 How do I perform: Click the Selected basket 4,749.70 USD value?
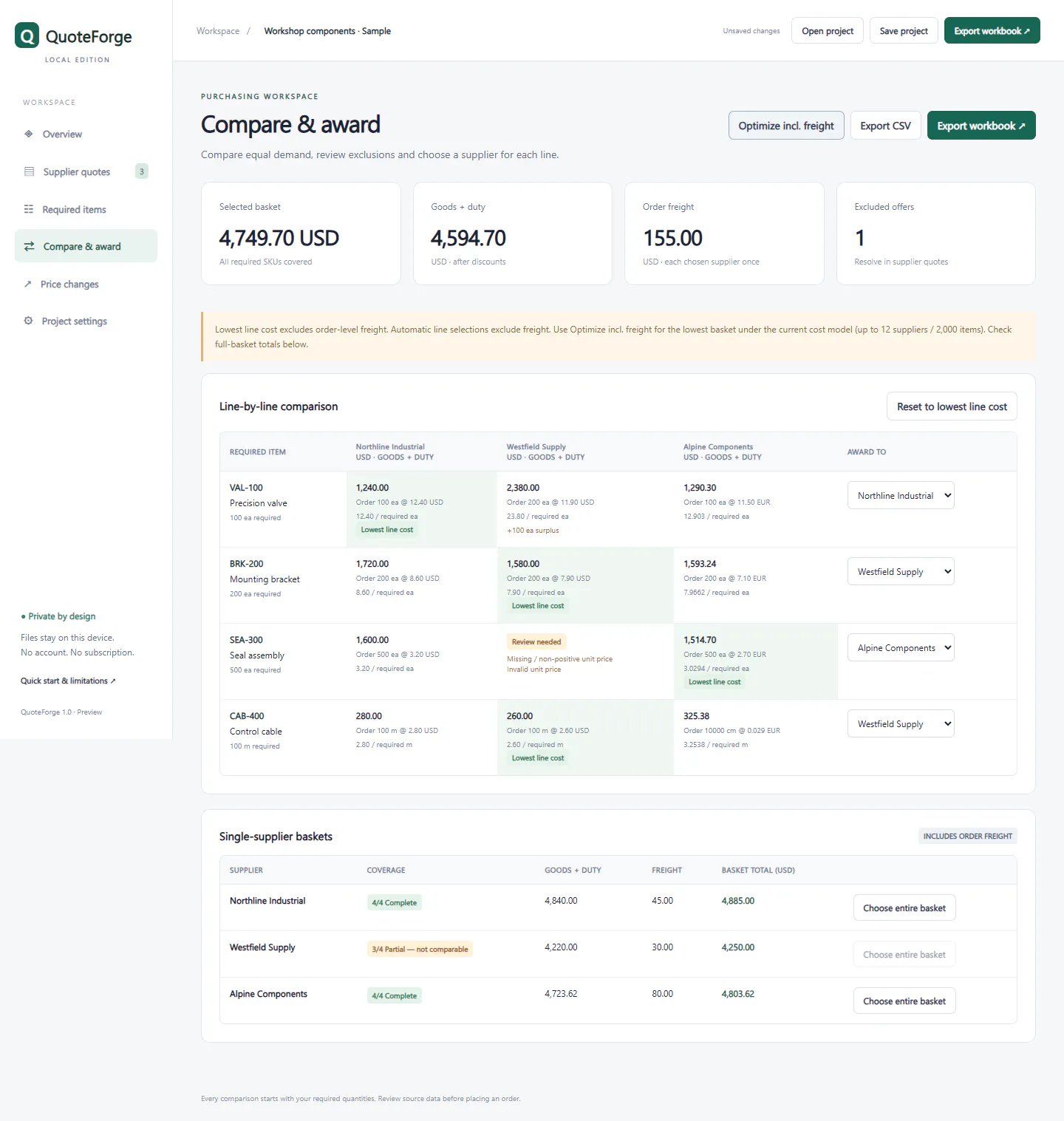tap(279, 238)
